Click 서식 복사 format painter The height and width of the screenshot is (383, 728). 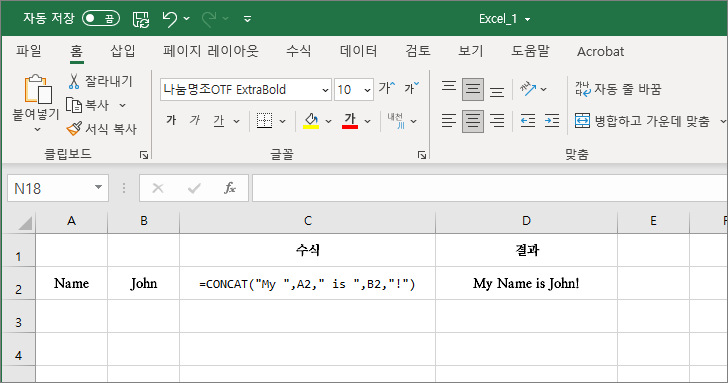[x=102, y=129]
